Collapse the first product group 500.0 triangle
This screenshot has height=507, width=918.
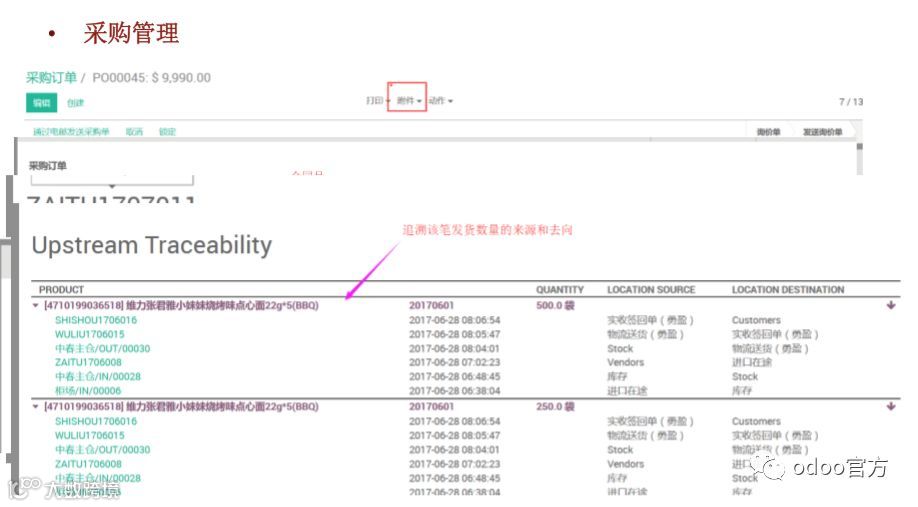[x=36, y=306]
